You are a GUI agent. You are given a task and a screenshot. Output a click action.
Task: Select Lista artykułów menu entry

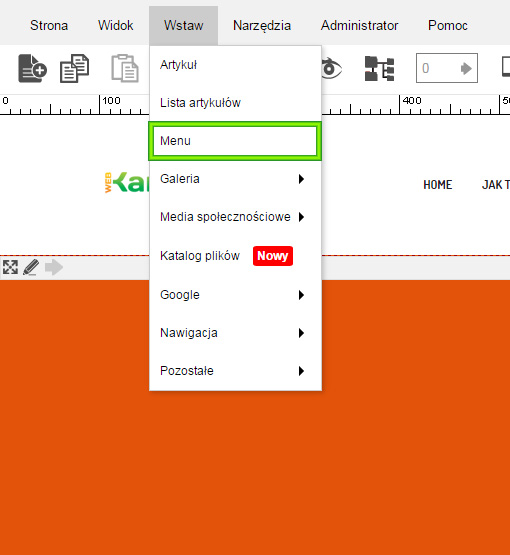235,103
